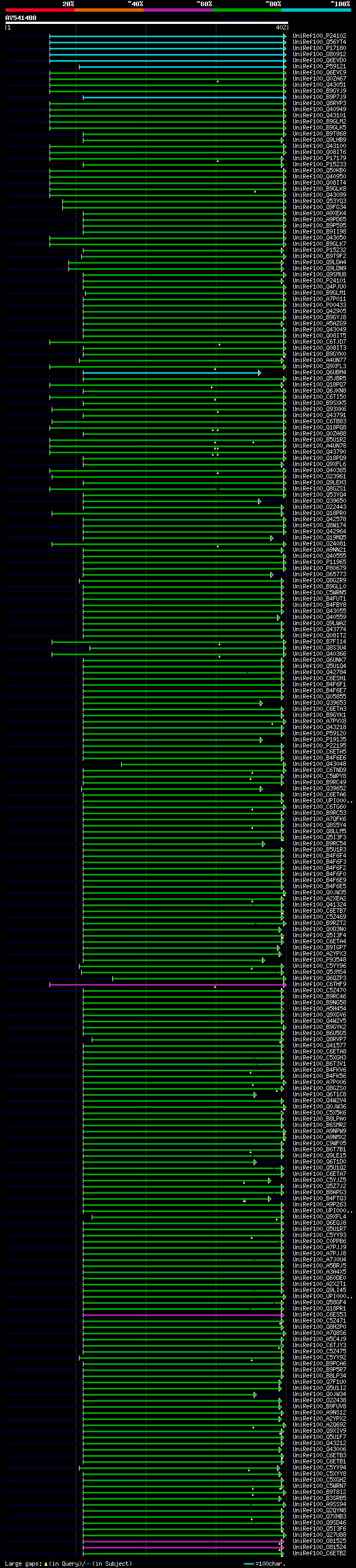Screen dimensions: 356x1568
Task: Click hit label UniRef100_A5AZG9
Action: point(319,324)
